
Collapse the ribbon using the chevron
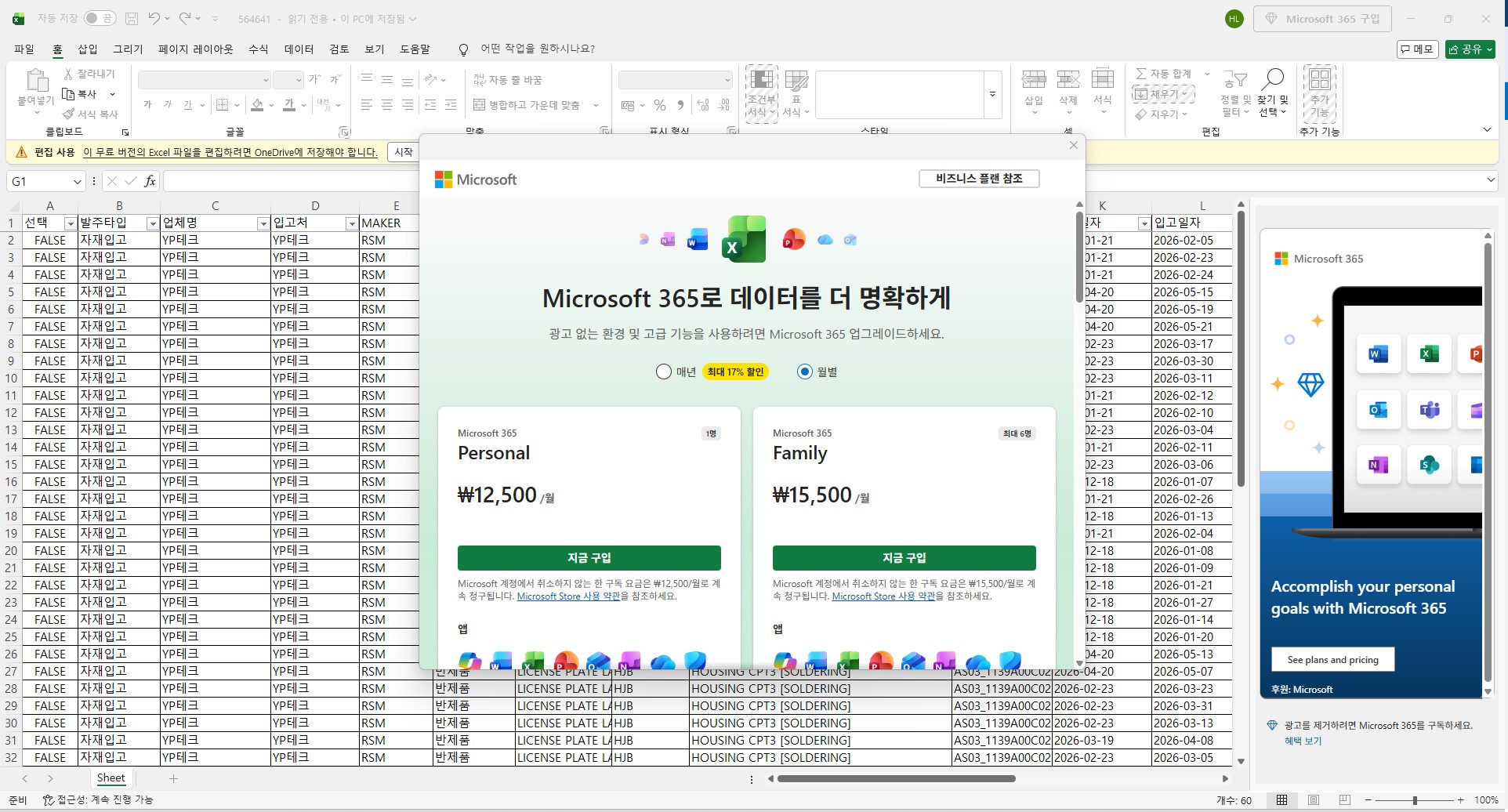(1487, 130)
